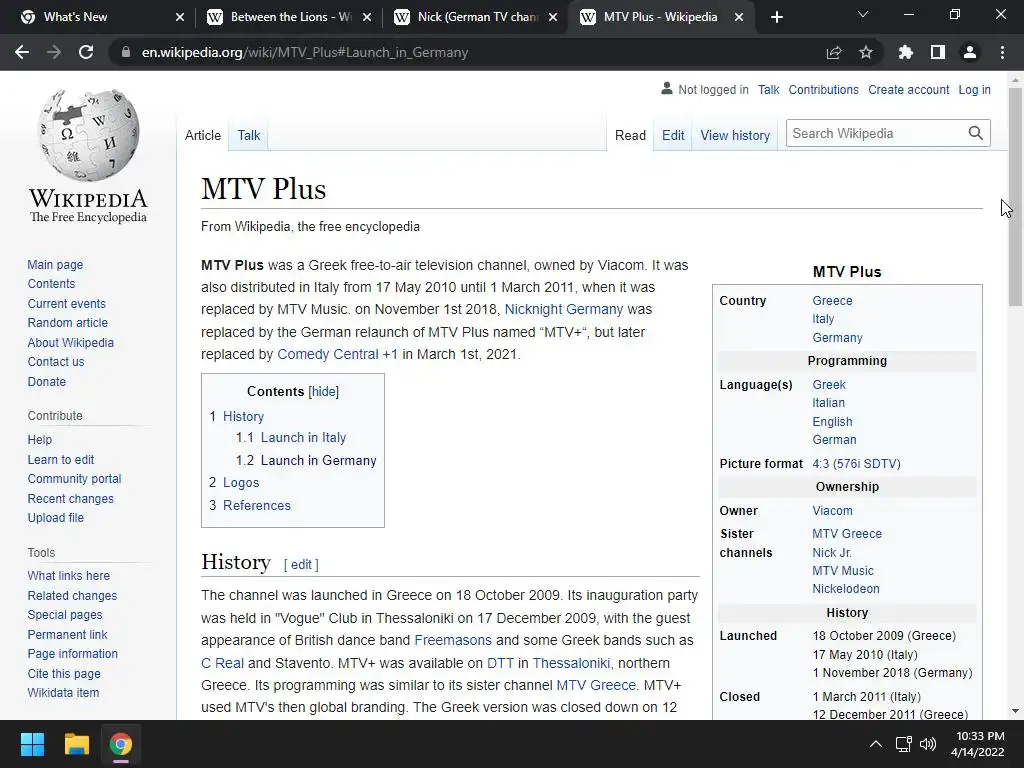This screenshot has width=1024, height=768.
Task: Close the What's New tab
Action: pyautogui.click(x=180, y=17)
